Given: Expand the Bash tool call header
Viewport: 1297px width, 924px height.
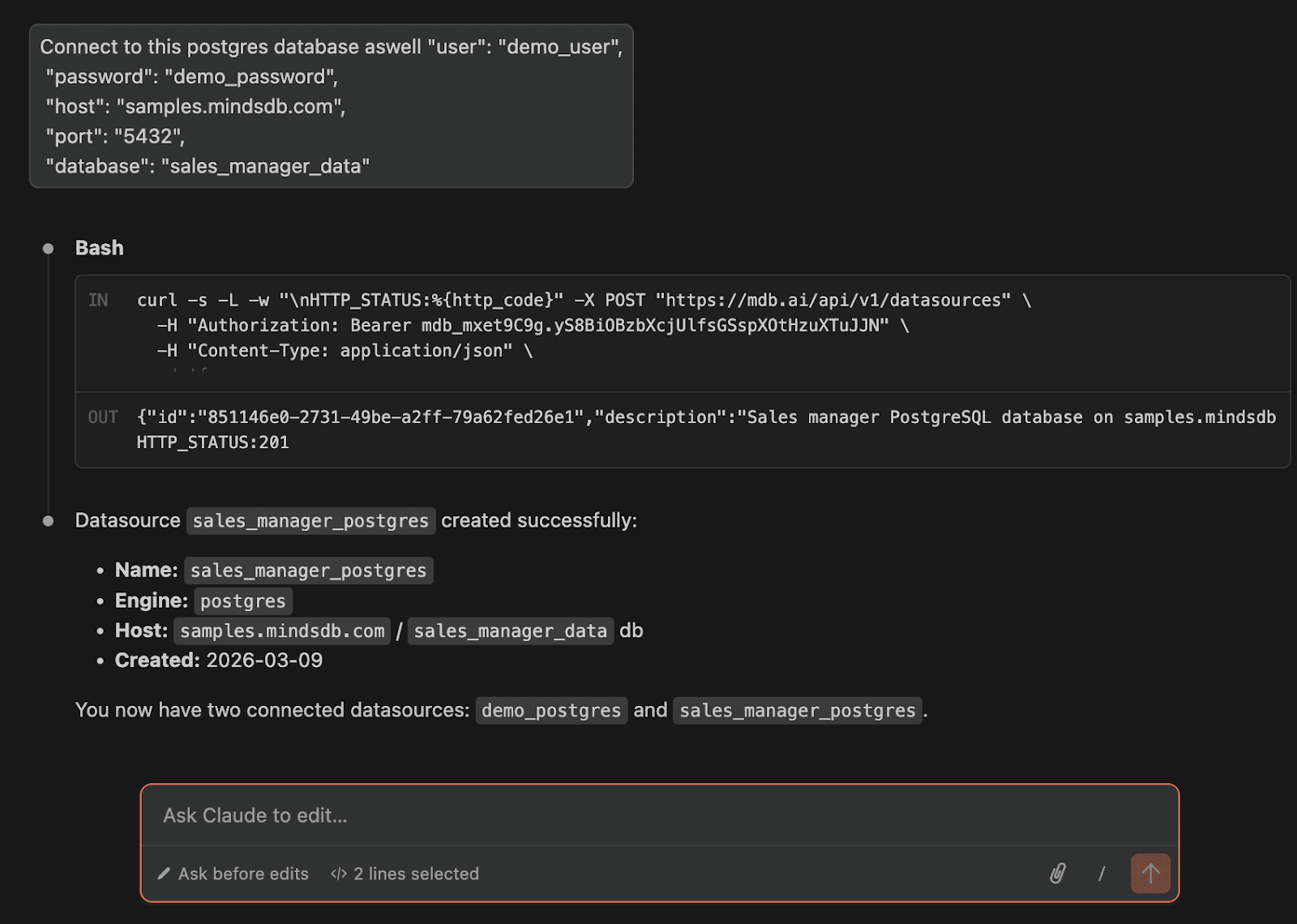Looking at the screenshot, I should click(100, 248).
